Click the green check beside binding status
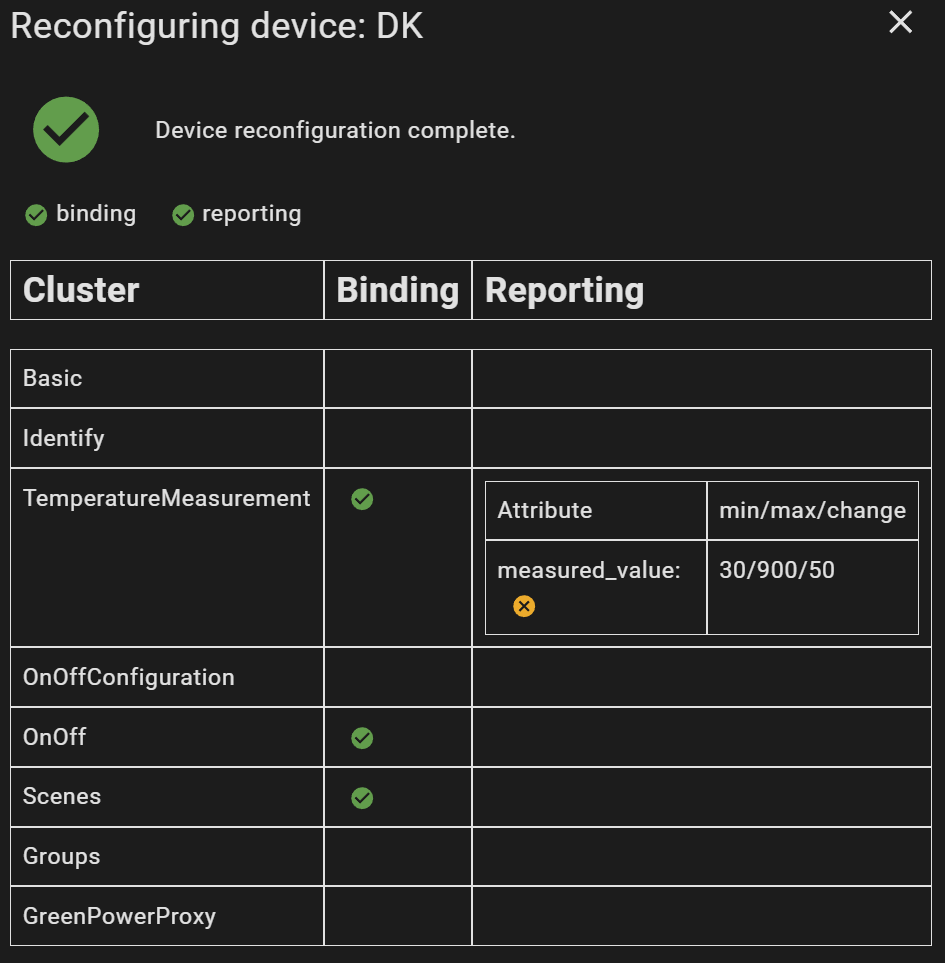 [36, 215]
